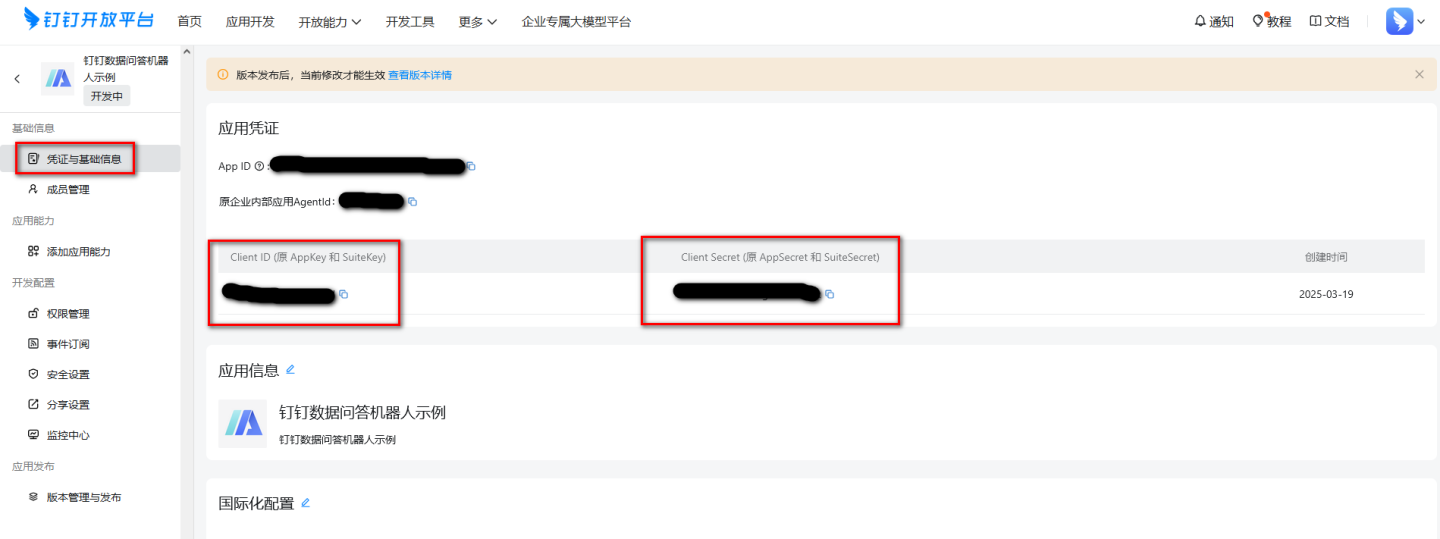Click the App ID help question icon
Image resolution: width=1440 pixels, height=539 pixels.
pyautogui.click(x=259, y=166)
